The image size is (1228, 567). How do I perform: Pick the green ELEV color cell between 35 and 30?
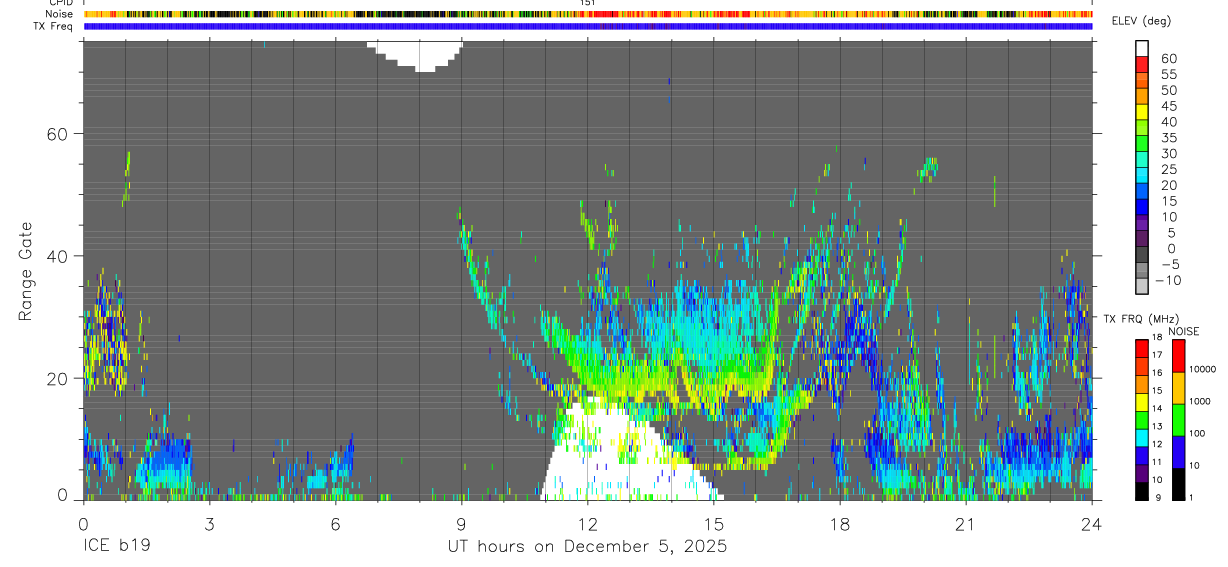(1142, 144)
